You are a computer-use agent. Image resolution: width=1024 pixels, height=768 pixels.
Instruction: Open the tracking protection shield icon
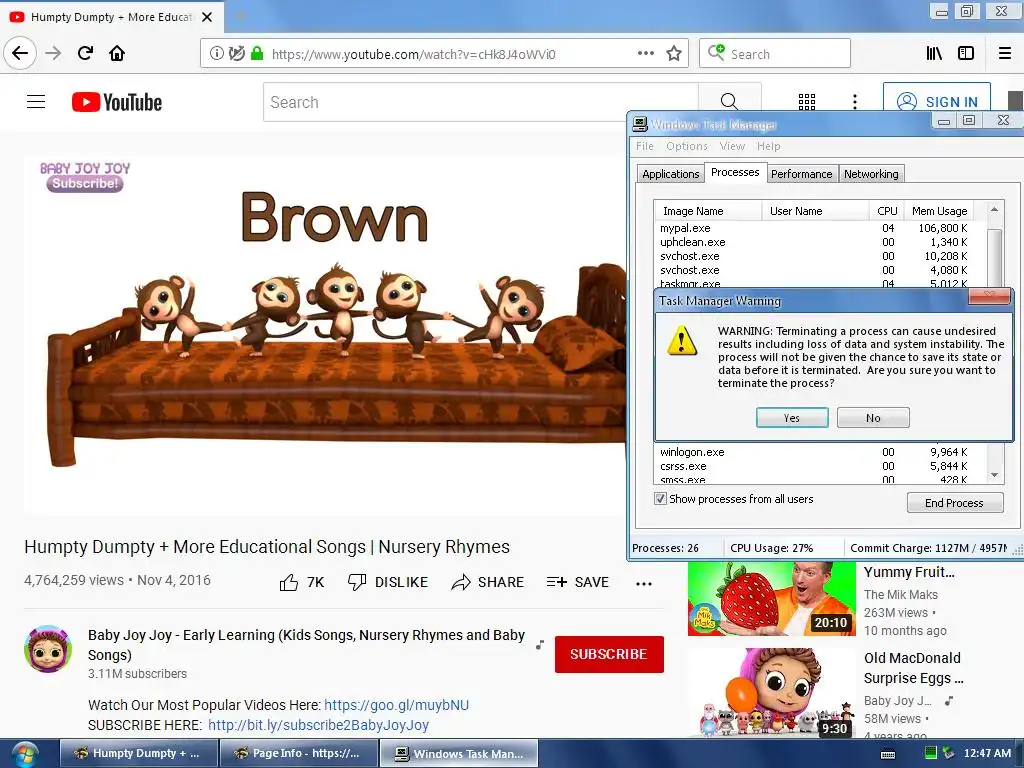pyautogui.click(x=236, y=54)
